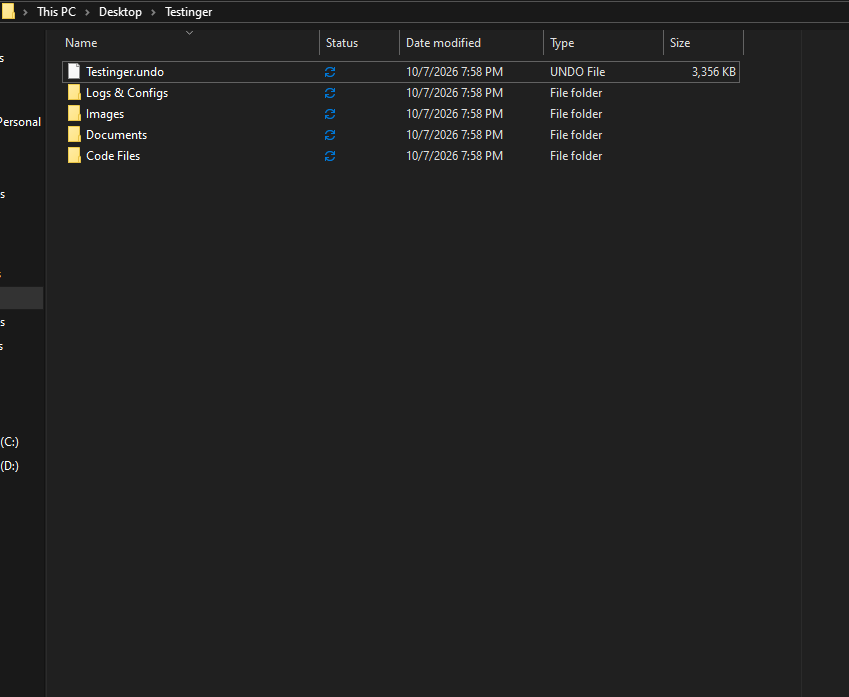849x697 pixels.
Task: Sort by the Status column header
Action: (360, 43)
